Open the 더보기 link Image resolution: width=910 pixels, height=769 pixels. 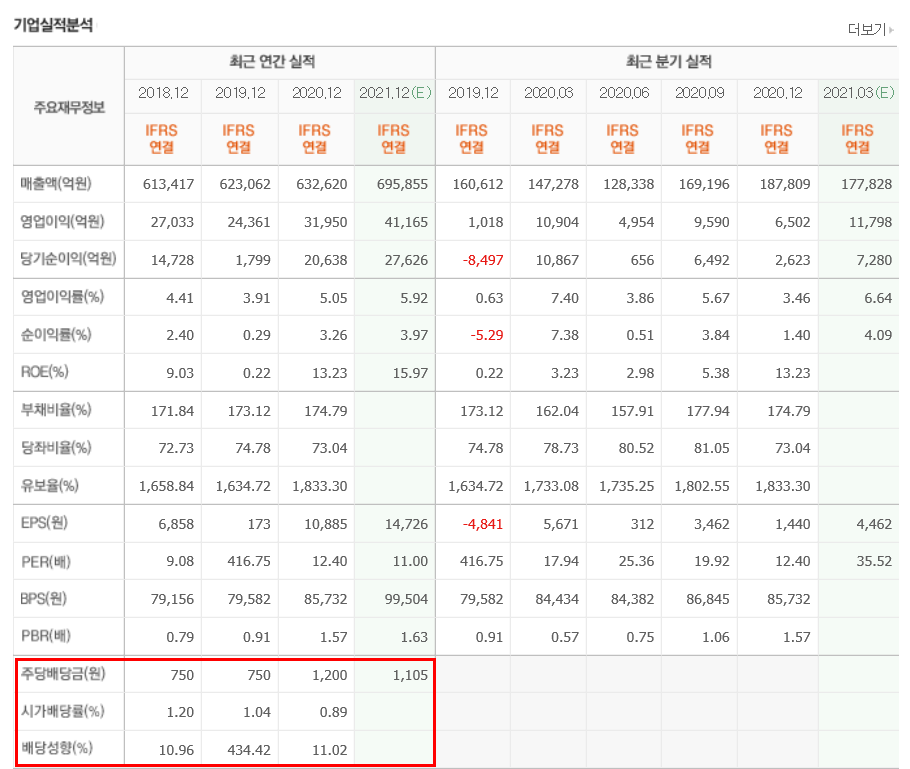[866, 29]
